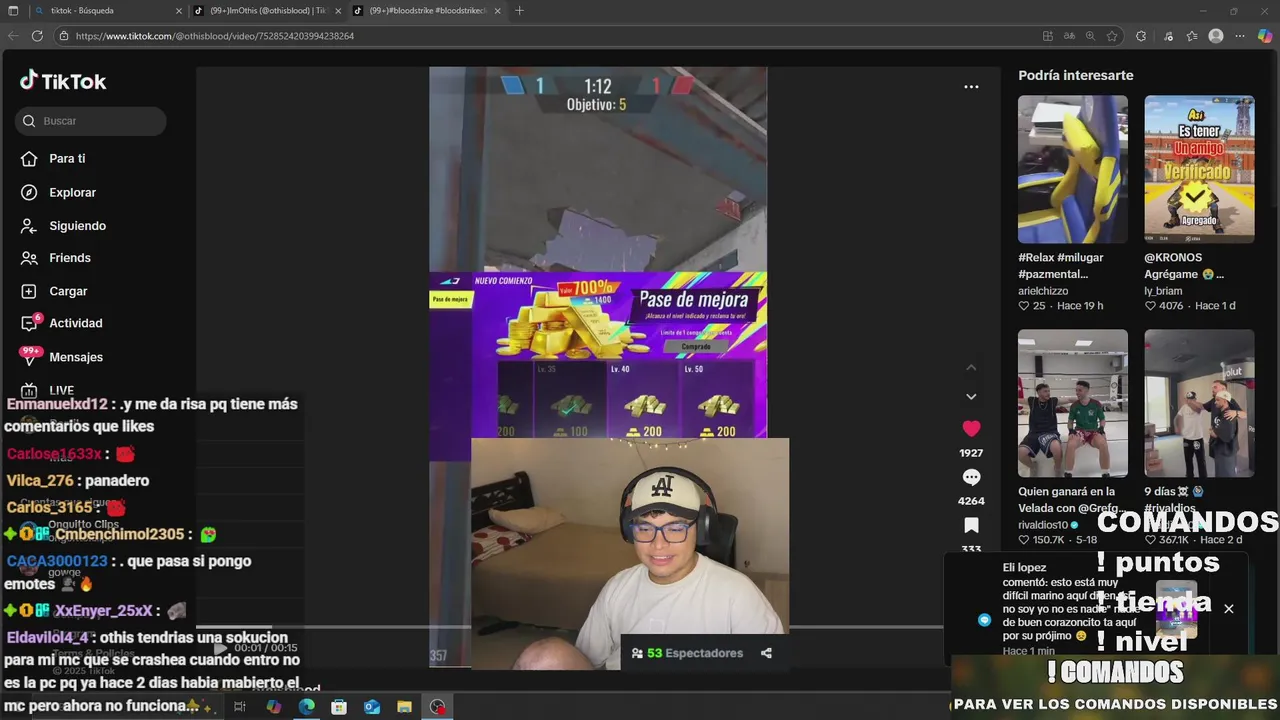The height and width of the screenshot is (720, 1280).
Task: Reload the page with refresh button
Action: 37,36
